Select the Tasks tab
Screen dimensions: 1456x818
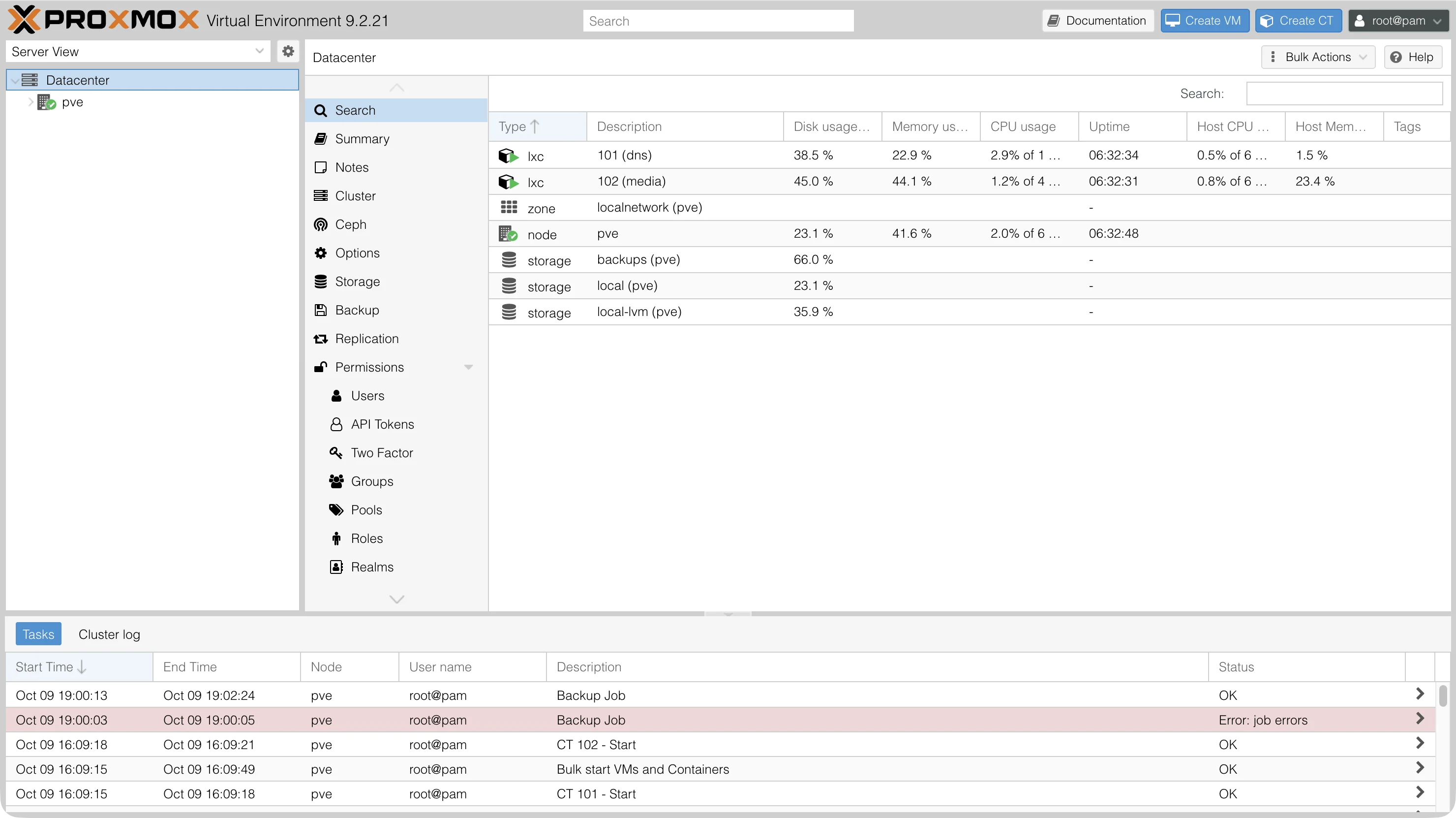38,634
